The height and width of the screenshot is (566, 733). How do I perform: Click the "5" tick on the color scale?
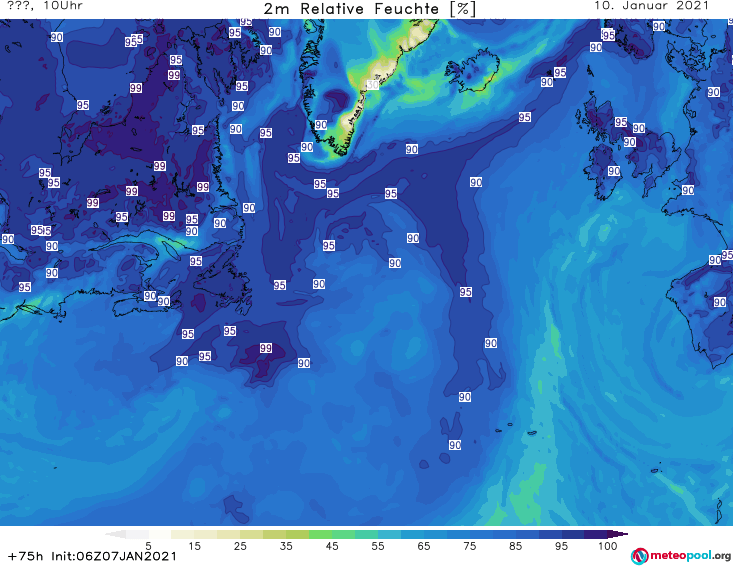[148, 545]
